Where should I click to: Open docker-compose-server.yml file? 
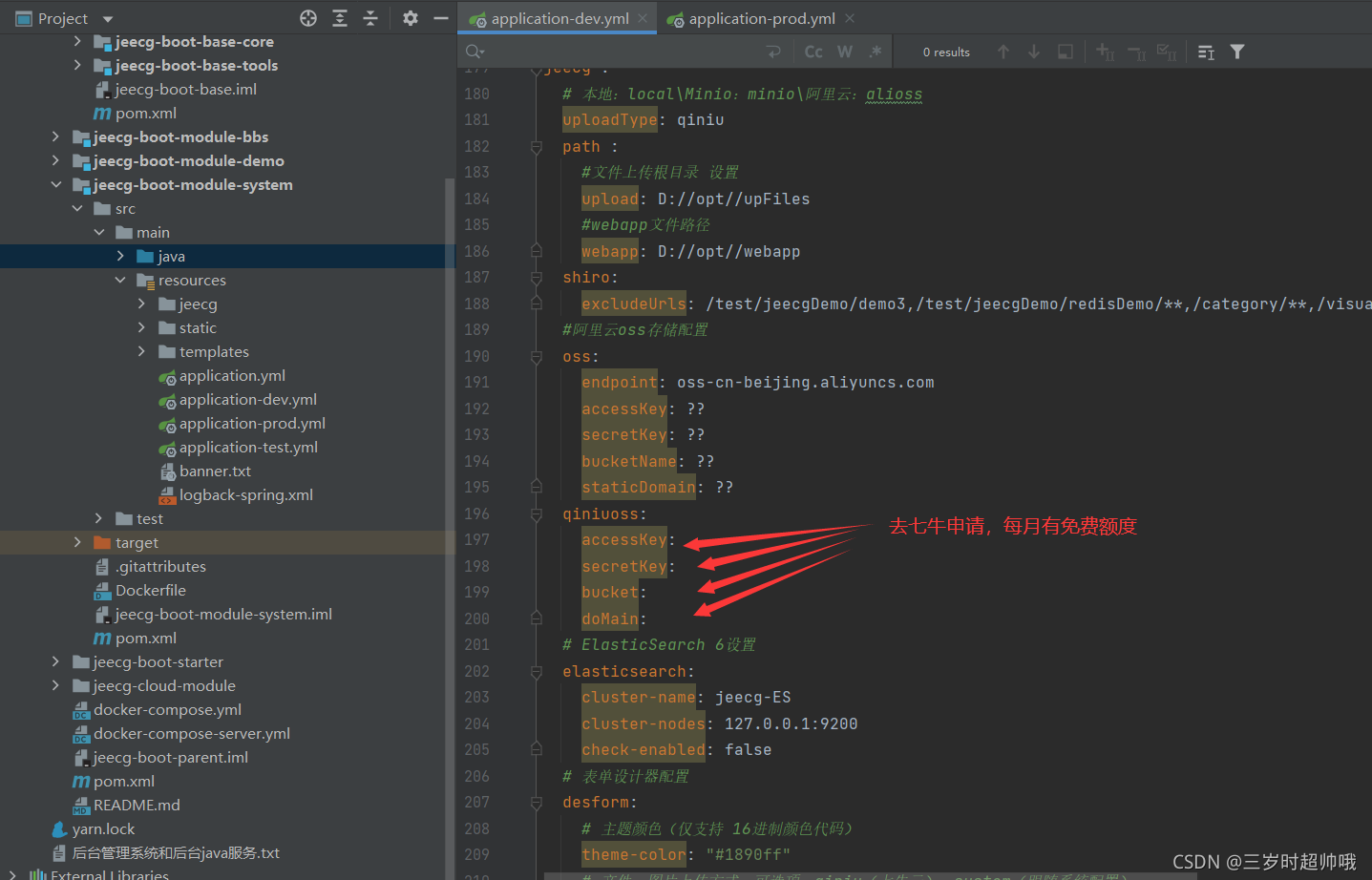(192, 733)
